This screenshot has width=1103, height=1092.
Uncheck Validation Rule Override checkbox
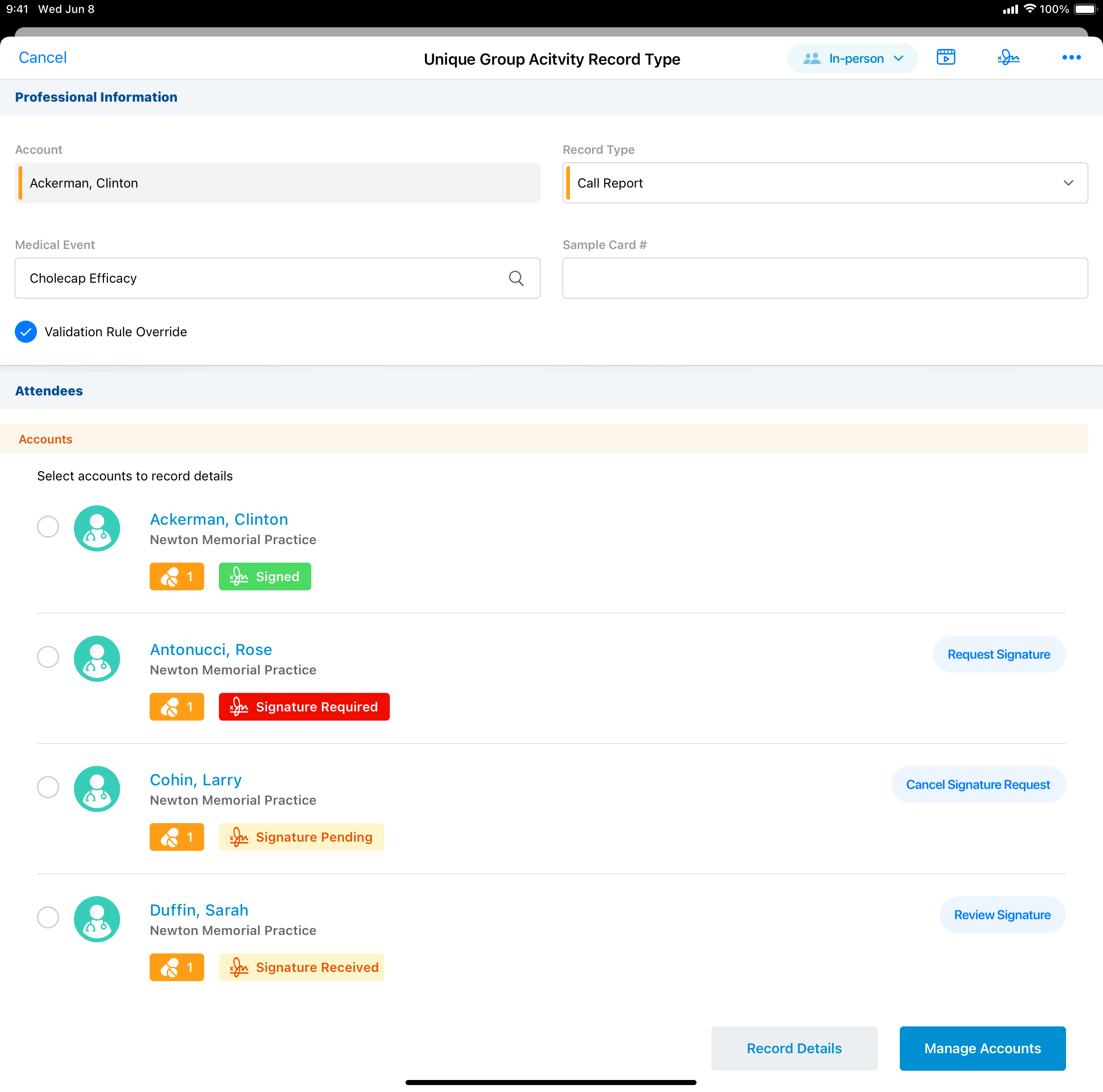[x=26, y=332]
